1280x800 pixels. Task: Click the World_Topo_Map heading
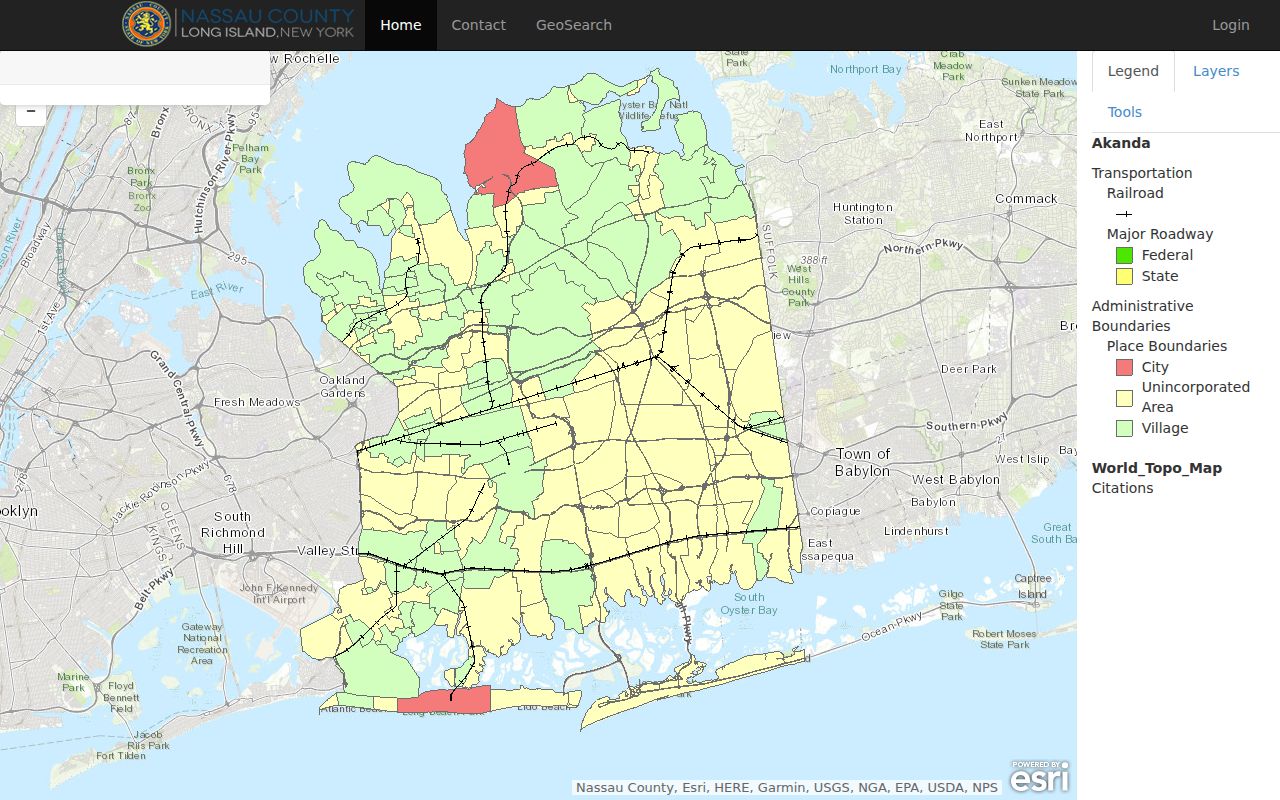click(x=1157, y=468)
